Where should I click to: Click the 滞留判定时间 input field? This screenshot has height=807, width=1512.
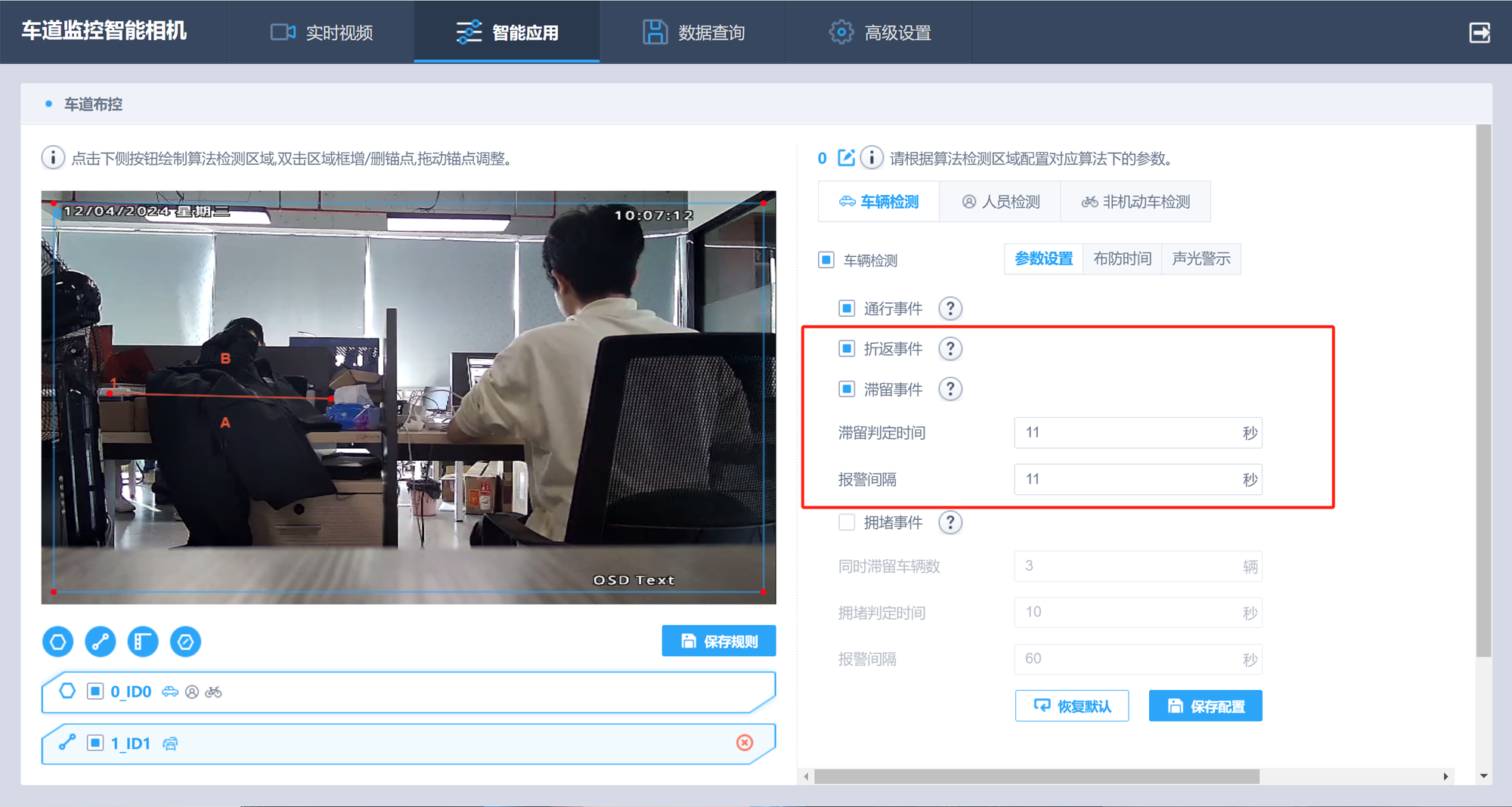(x=1138, y=433)
